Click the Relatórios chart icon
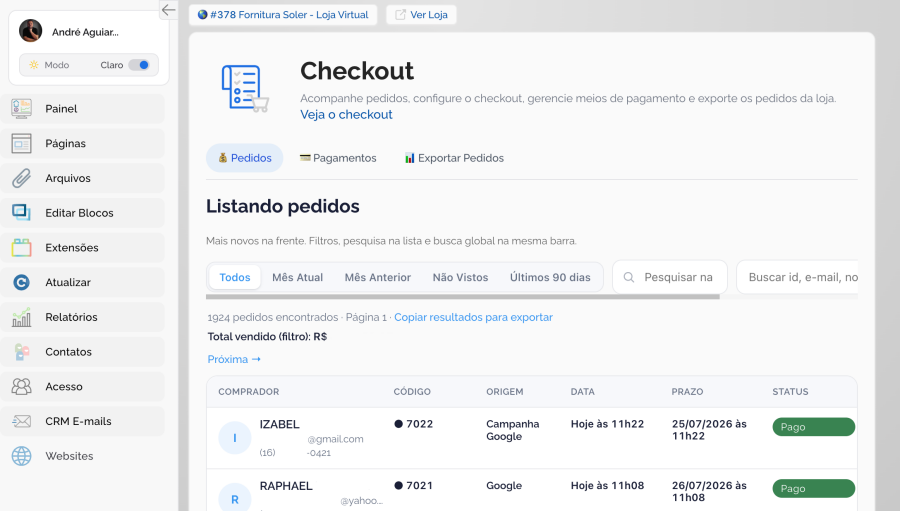The height and width of the screenshot is (511, 900). (x=21, y=317)
